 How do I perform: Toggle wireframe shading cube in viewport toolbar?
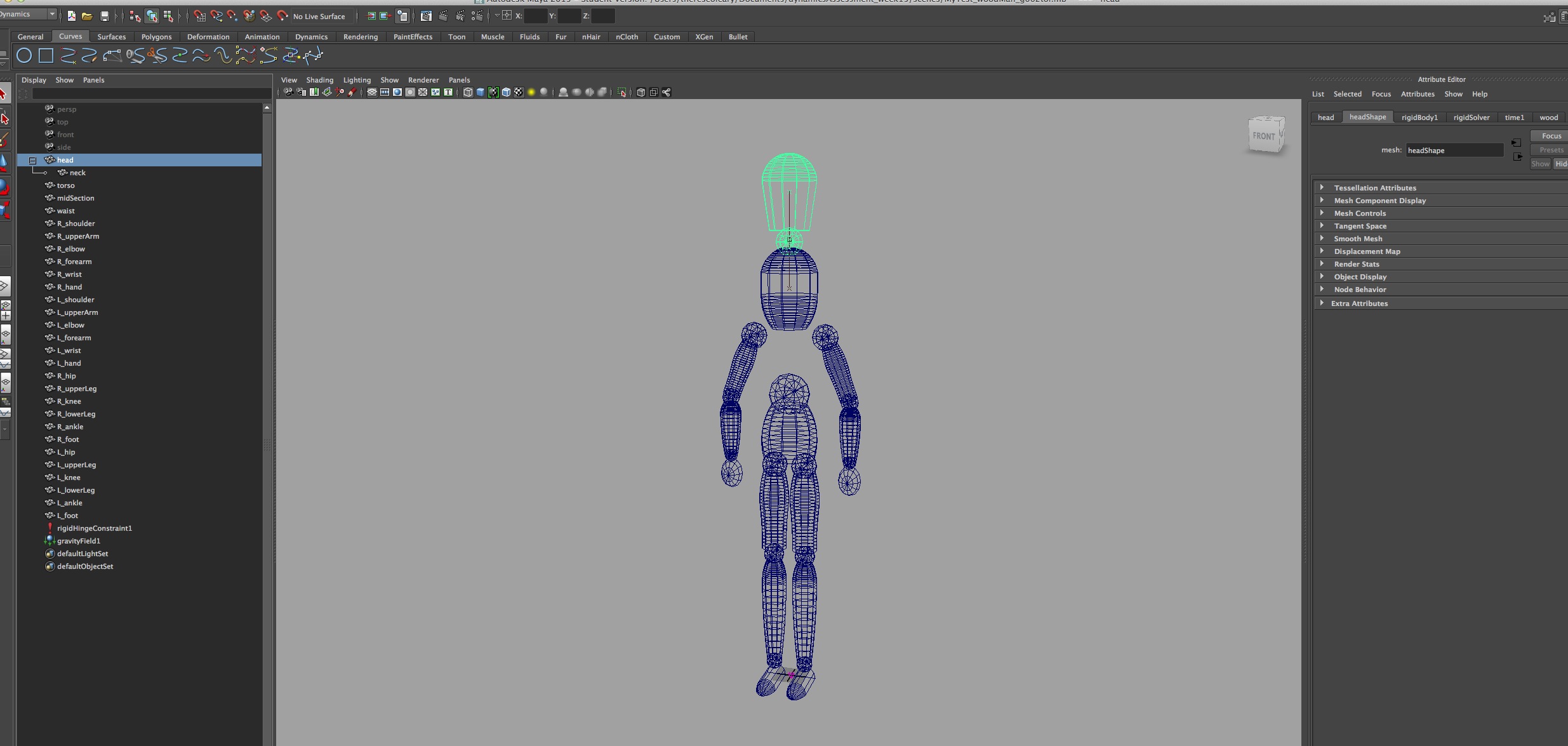[468, 92]
